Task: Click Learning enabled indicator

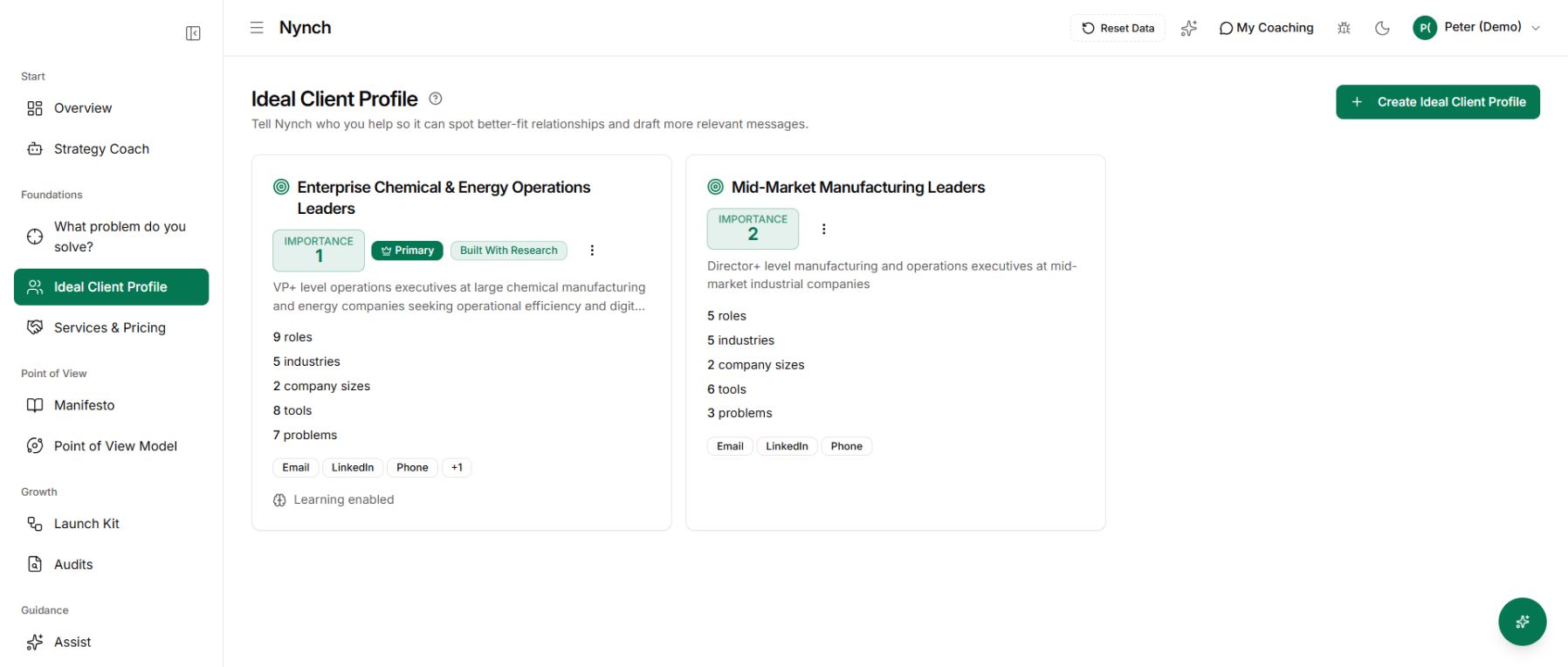Action: pos(334,500)
